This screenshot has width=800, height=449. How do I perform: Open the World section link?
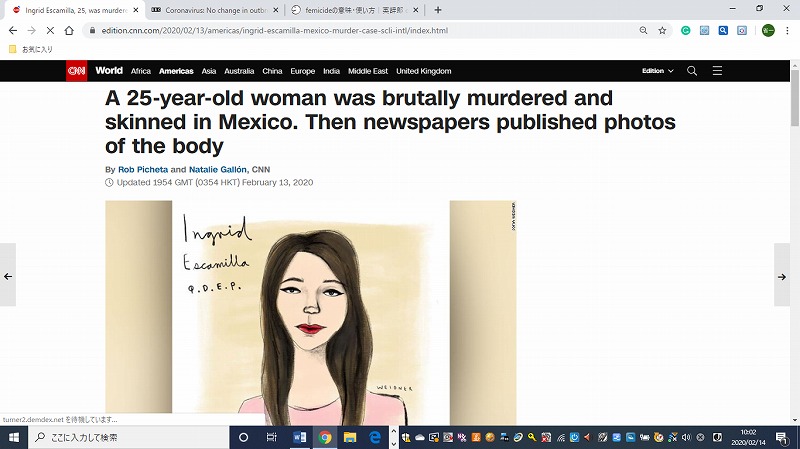click(109, 70)
